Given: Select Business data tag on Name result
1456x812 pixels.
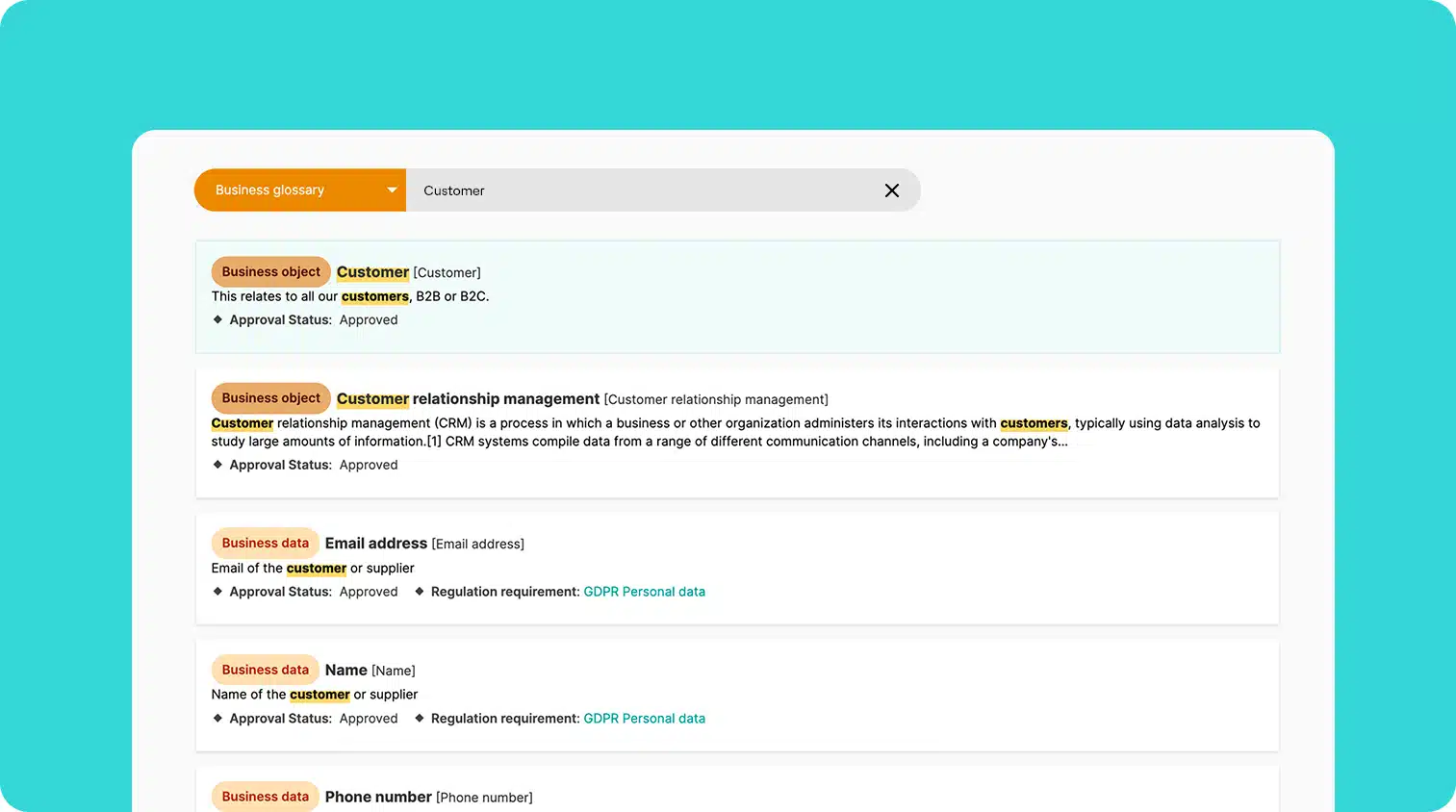Looking at the screenshot, I should [266, 670].
